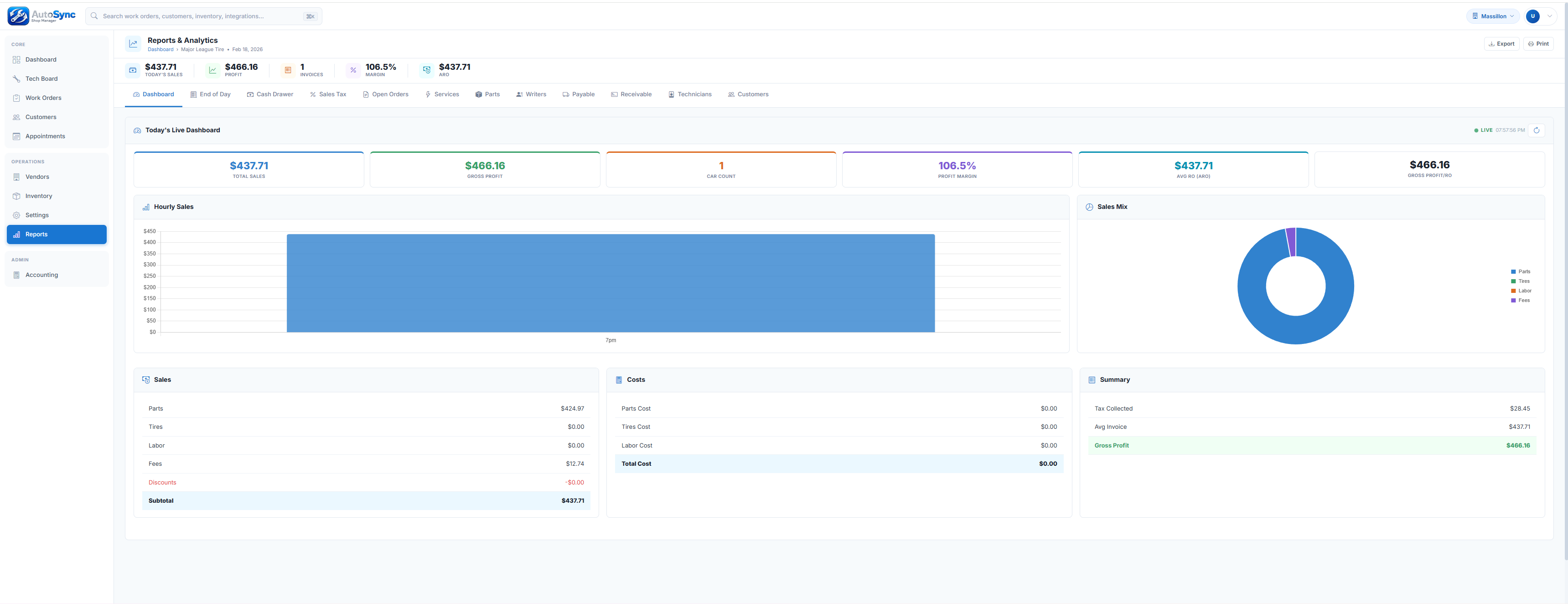Click the Print button
Screen dimensions: 1568x604
[1539, 43]
